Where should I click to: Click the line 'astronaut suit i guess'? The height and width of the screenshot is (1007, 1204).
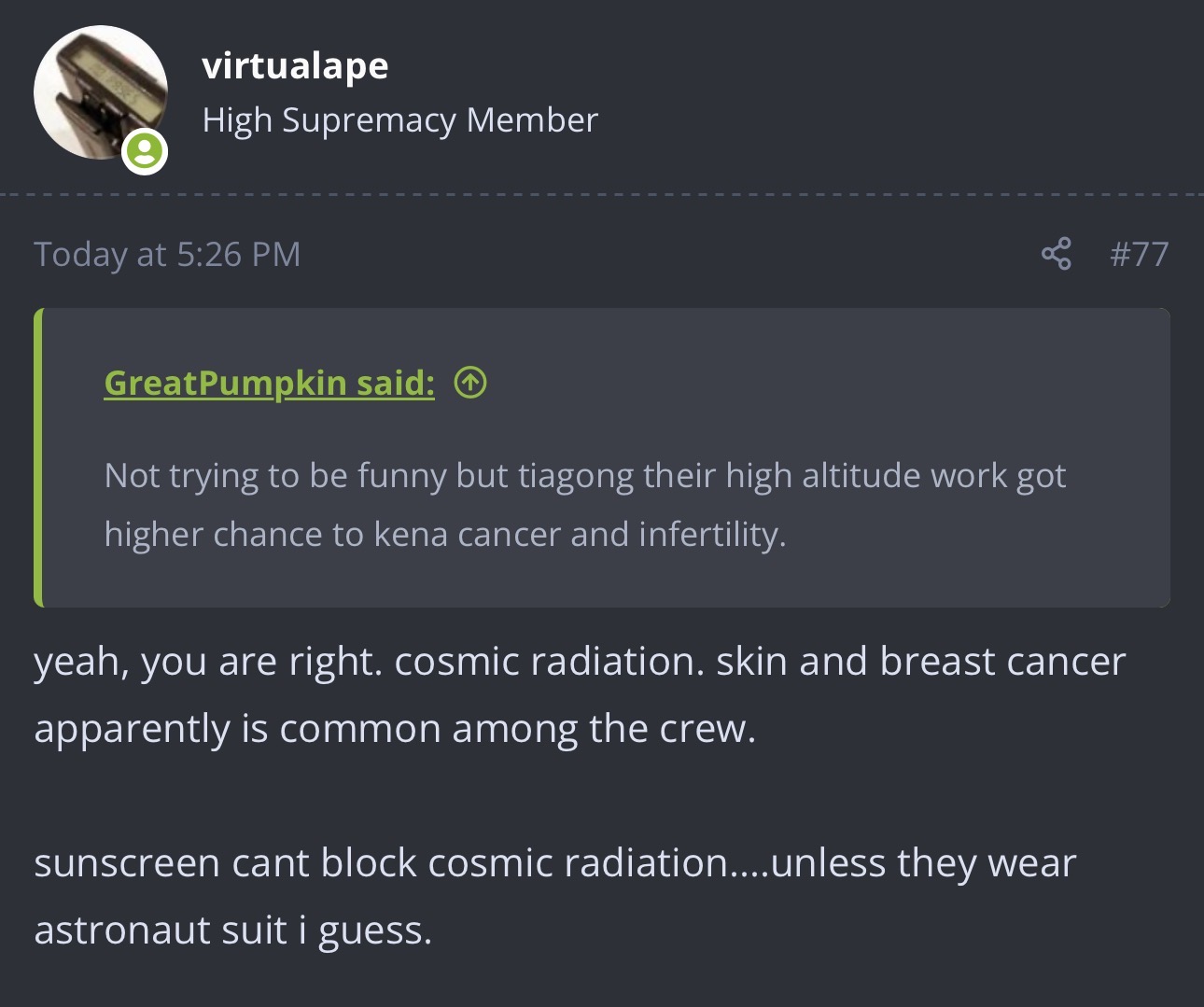(x=233, y=930)
